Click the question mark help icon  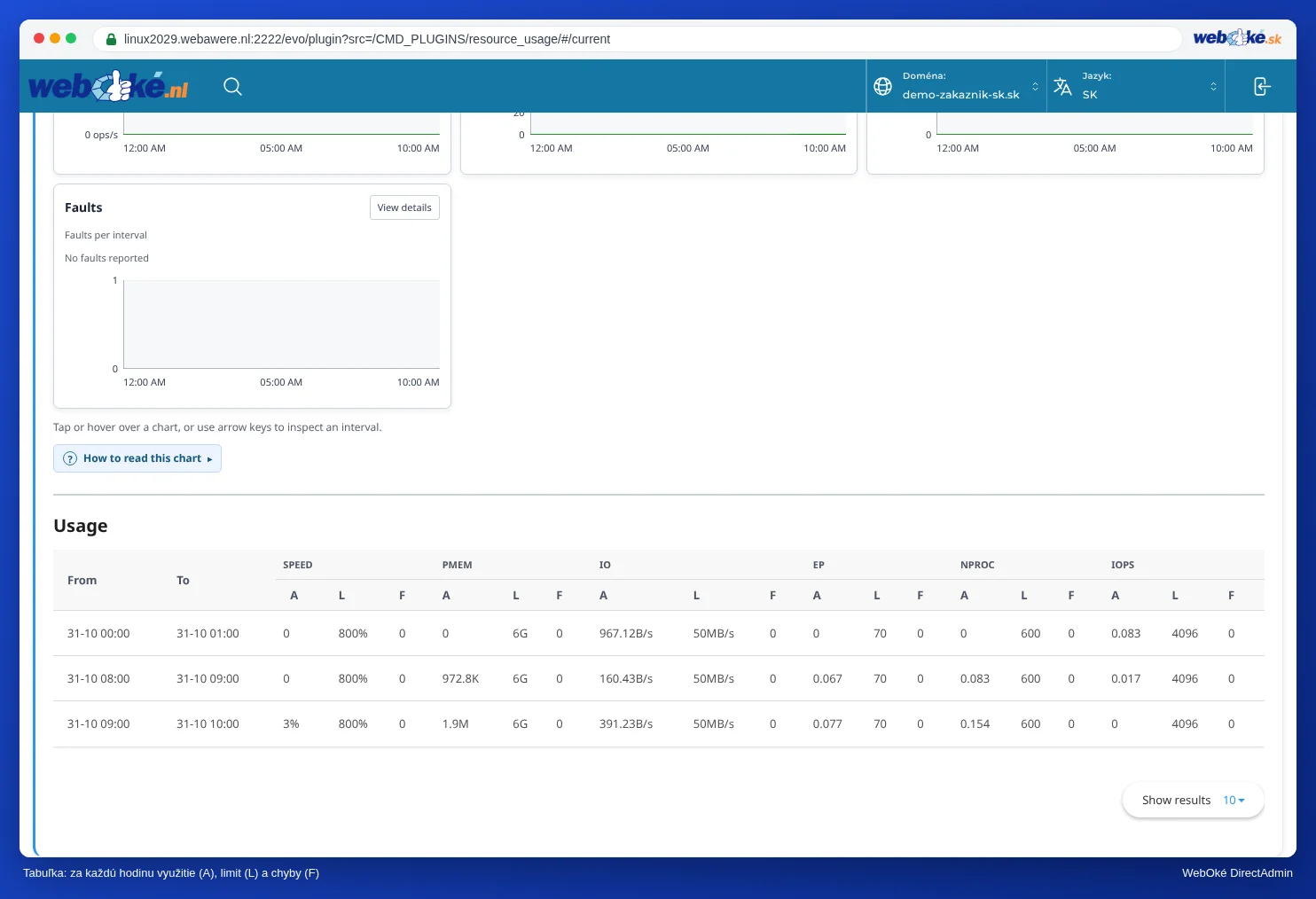70,458
